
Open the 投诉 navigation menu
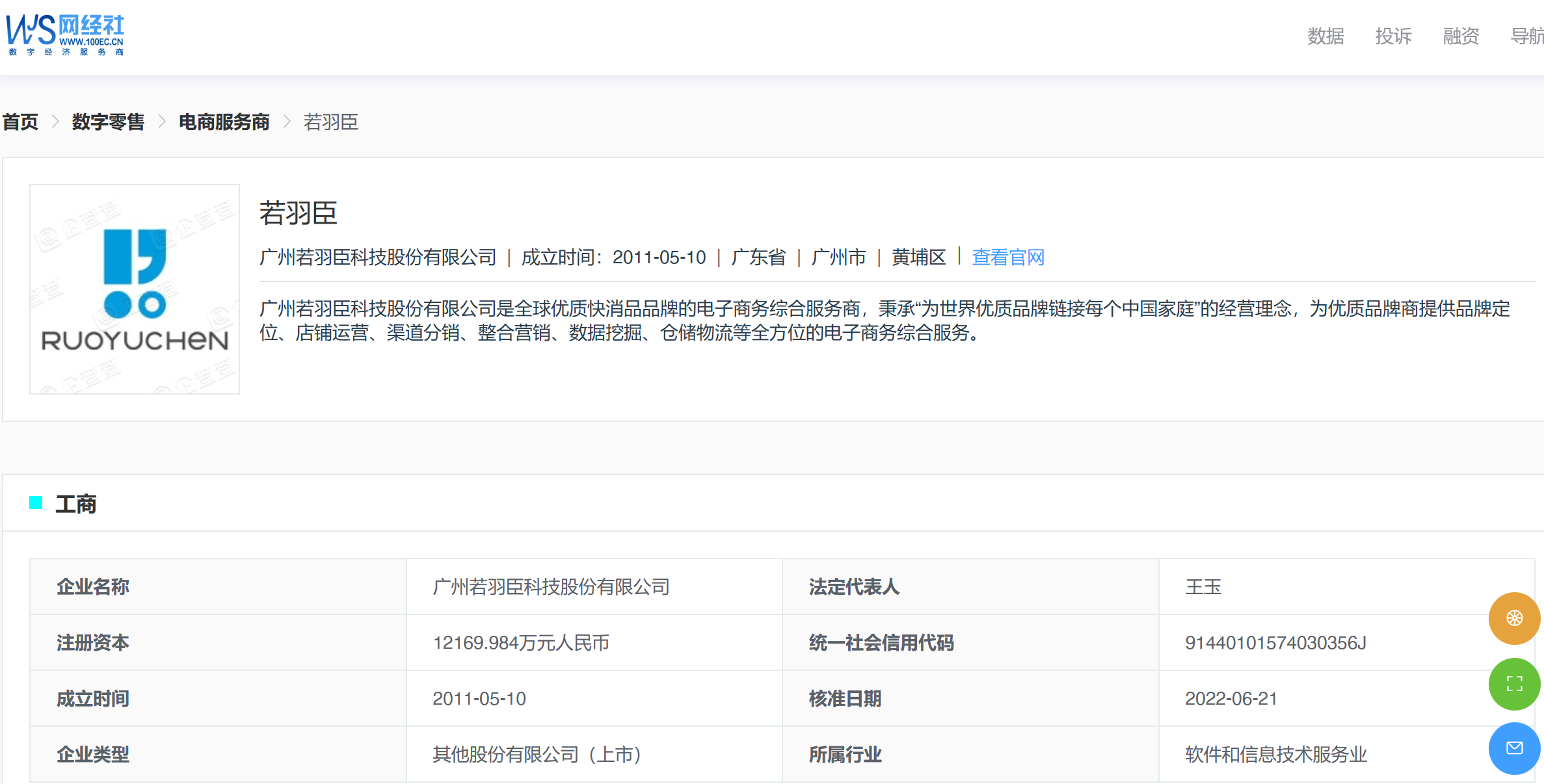1393,36
